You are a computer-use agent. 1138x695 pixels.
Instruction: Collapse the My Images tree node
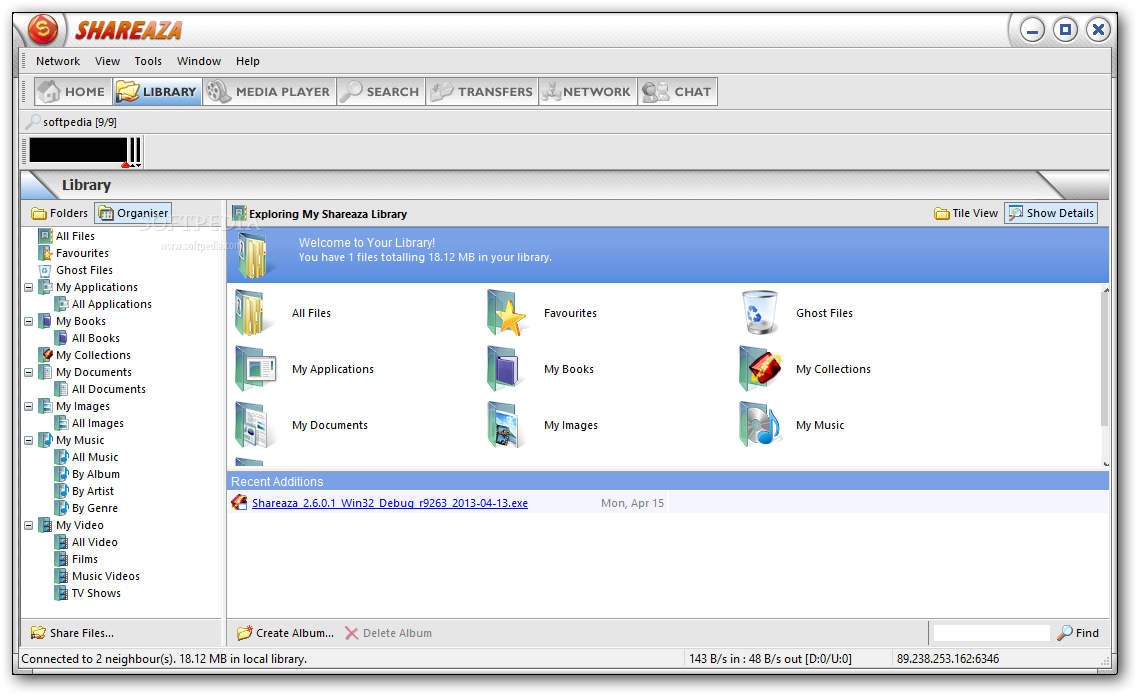(x=28, y=406)
